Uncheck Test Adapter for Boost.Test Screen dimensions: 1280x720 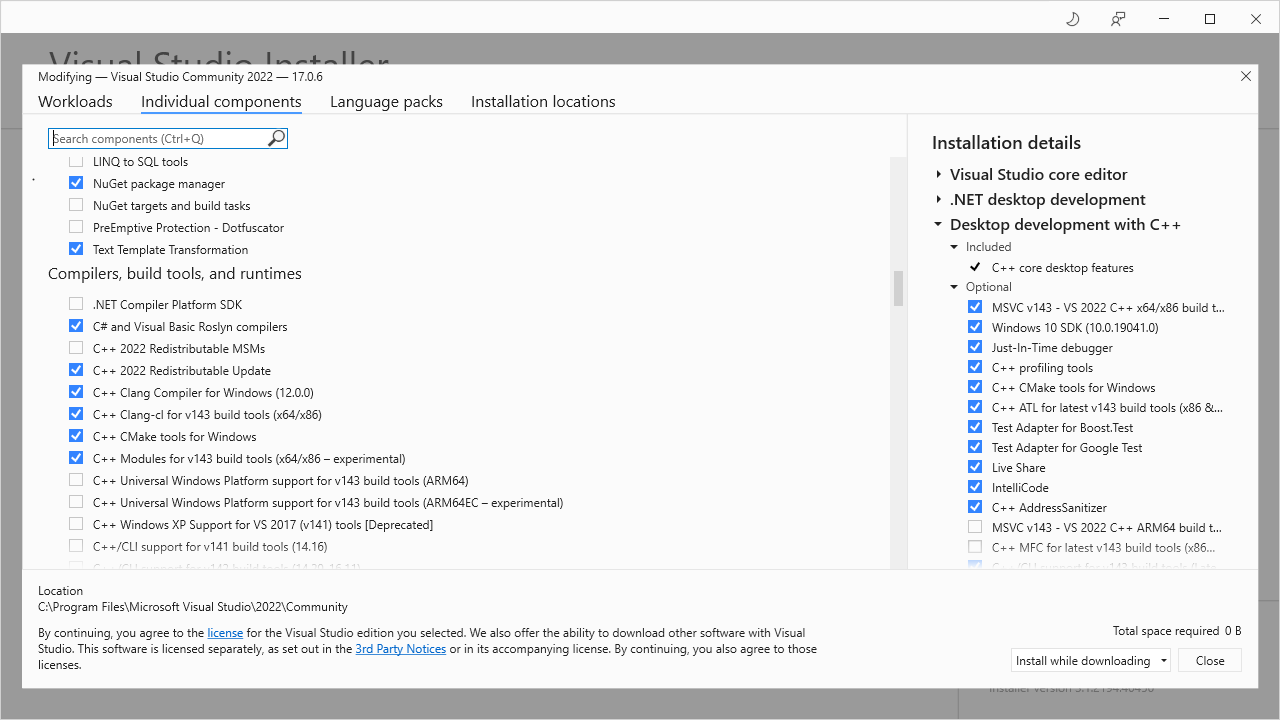pos(975,427)
